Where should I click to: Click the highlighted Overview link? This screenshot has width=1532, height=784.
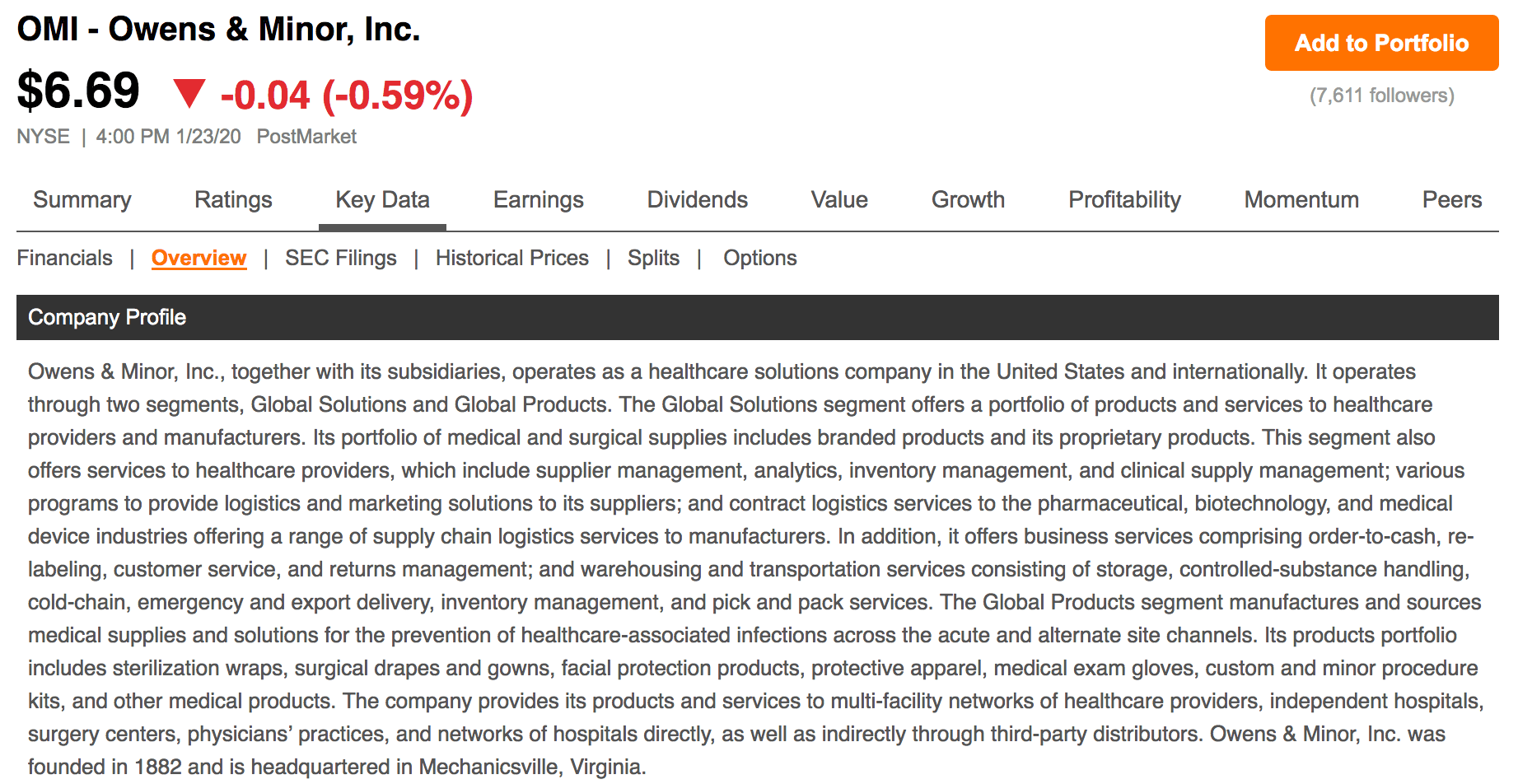pyautogui.click(x=199, y=258)
